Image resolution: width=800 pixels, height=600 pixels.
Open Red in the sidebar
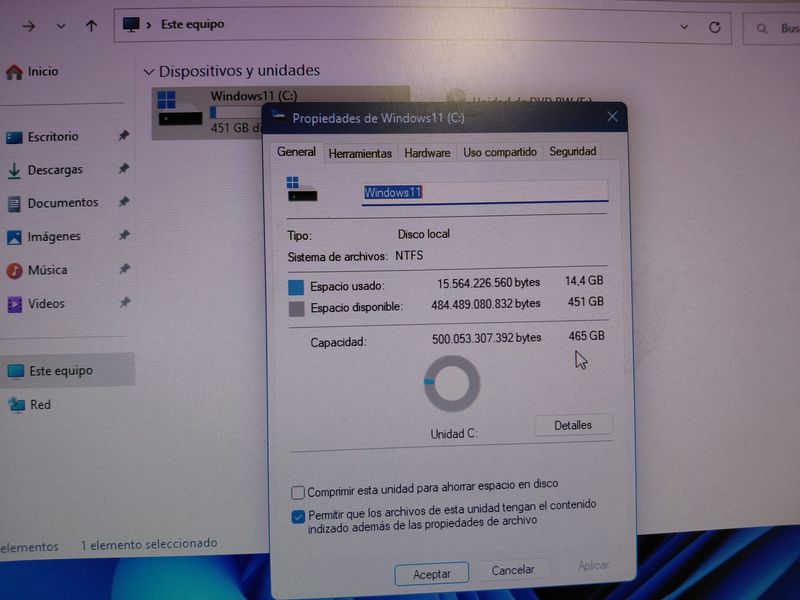click(30, 405)
